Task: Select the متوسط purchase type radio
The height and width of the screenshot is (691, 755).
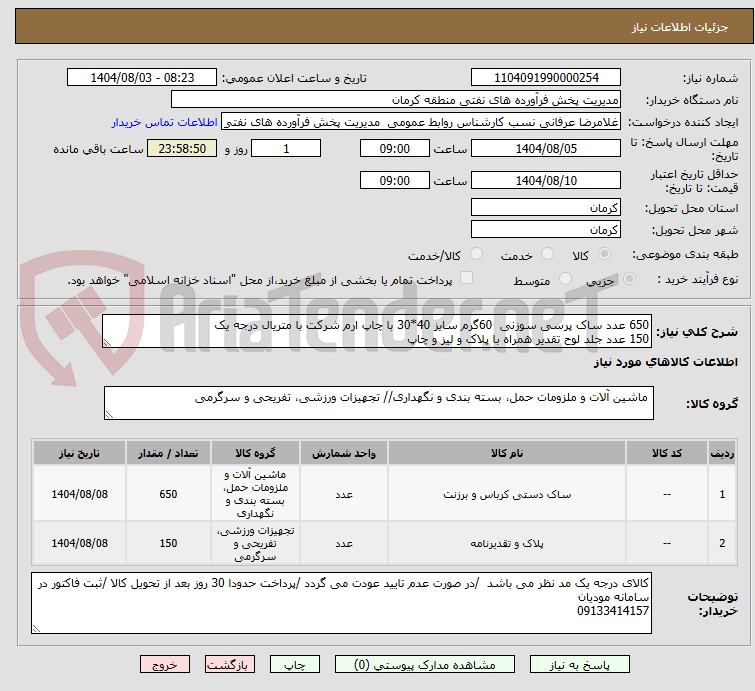Action: (565, 279)
